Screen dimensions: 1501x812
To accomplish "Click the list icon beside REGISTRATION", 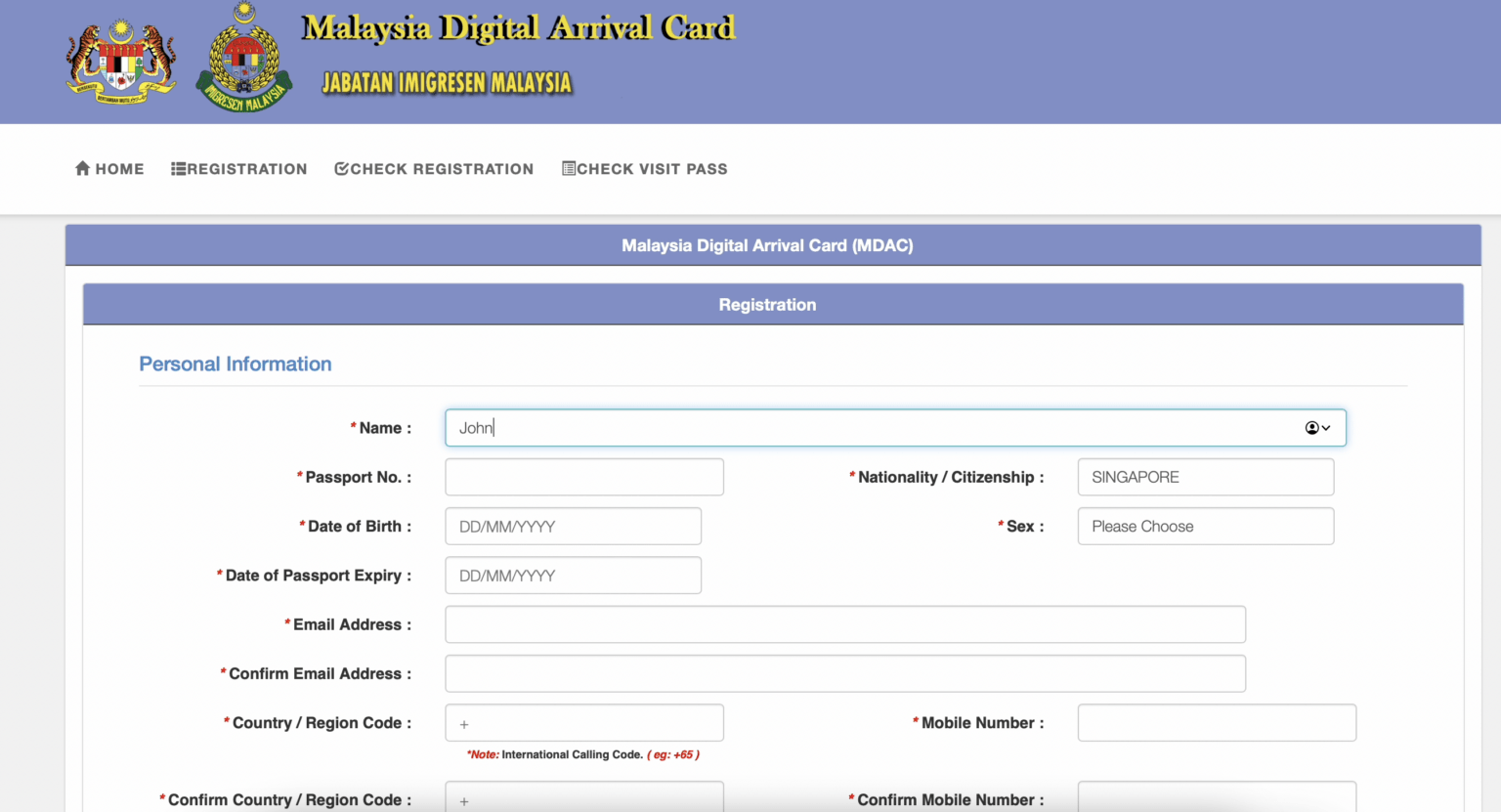I will click(x=180, y=168).
